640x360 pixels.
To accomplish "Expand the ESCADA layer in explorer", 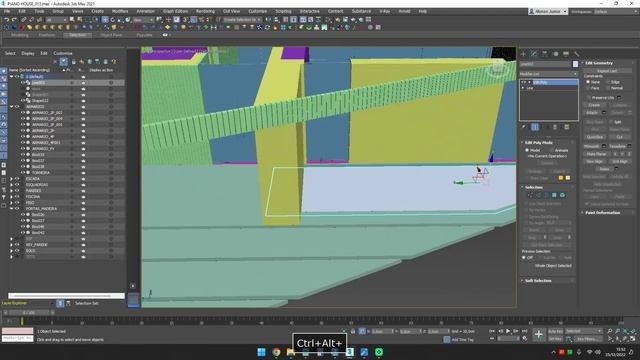I will click(x=11, y=179).
